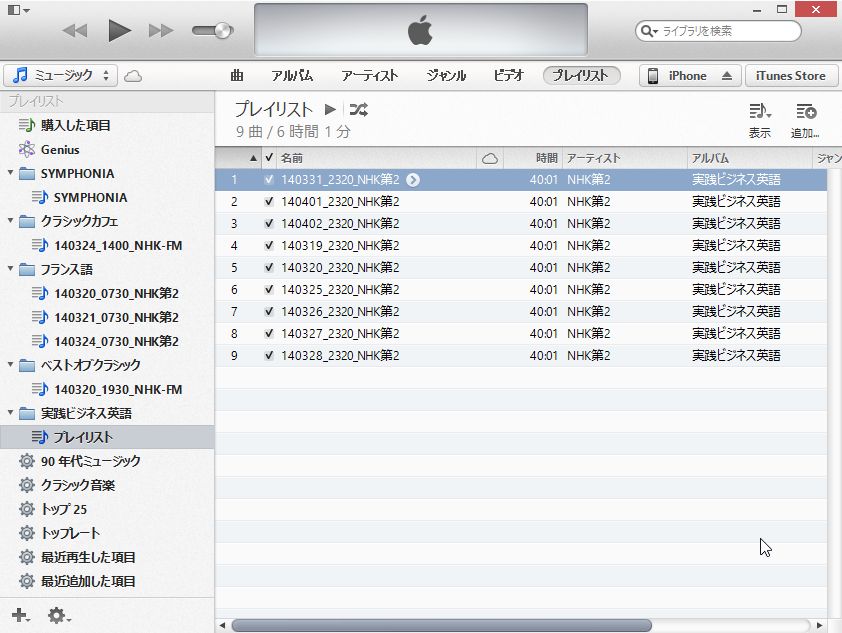Click the 最近再生した項目 gear icon
Viewport: 842px width, 633px height.
click(x=27, y=557)
